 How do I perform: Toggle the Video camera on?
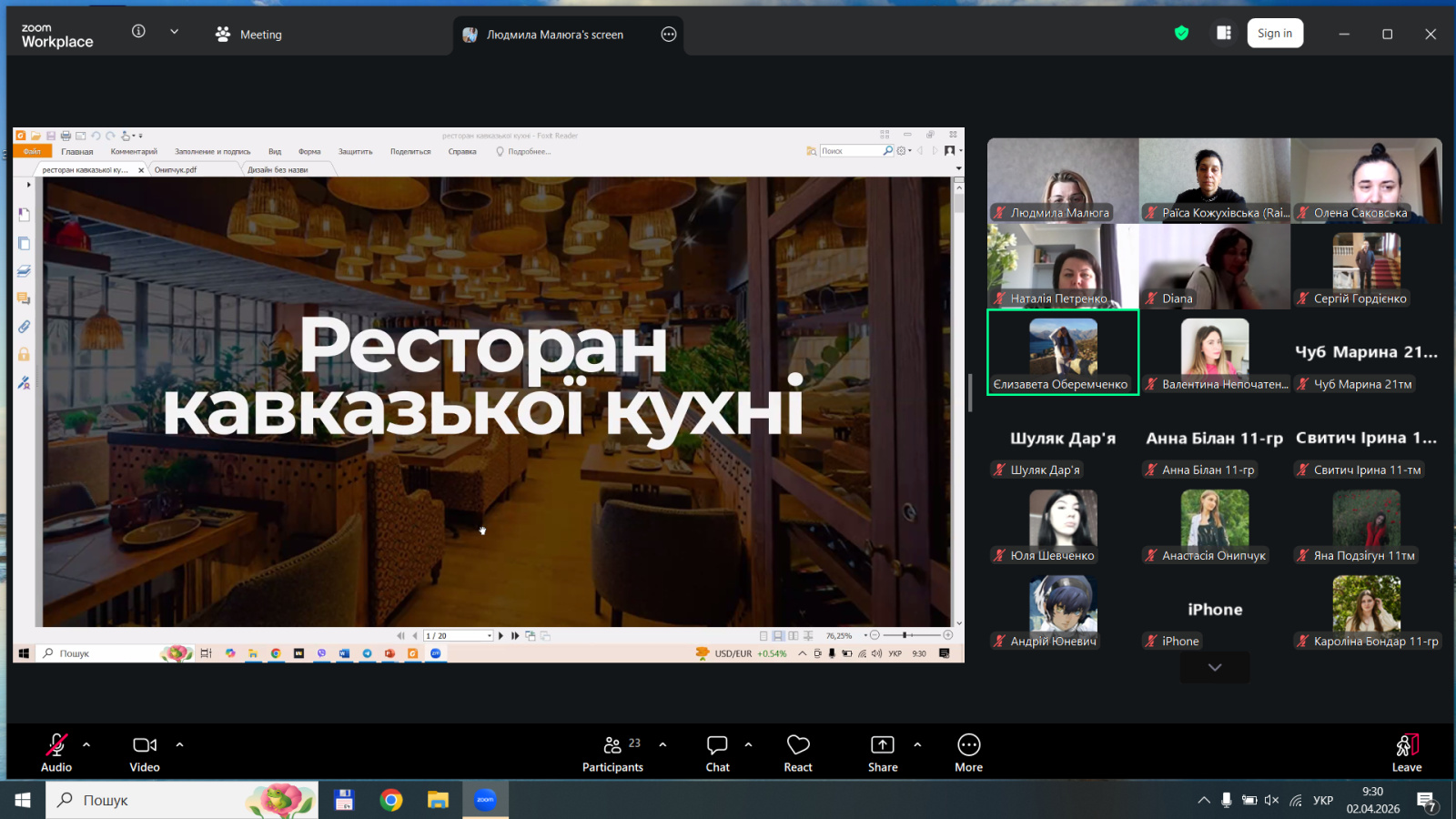click(x=145, y=753)
